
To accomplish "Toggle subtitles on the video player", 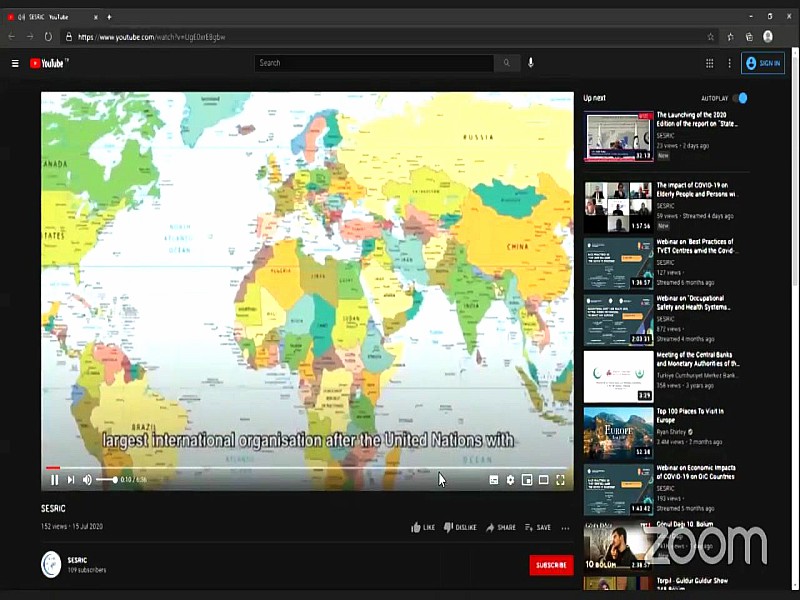I will tap(494, 480).
